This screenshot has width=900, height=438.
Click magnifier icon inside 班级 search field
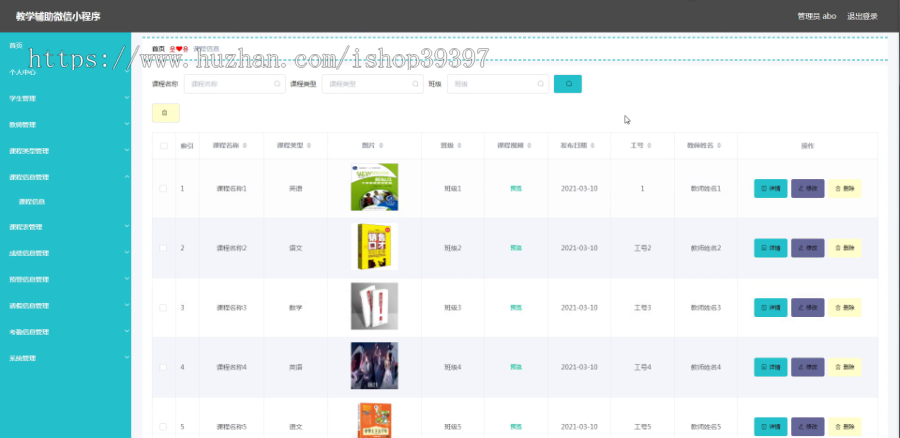(541, 84)
